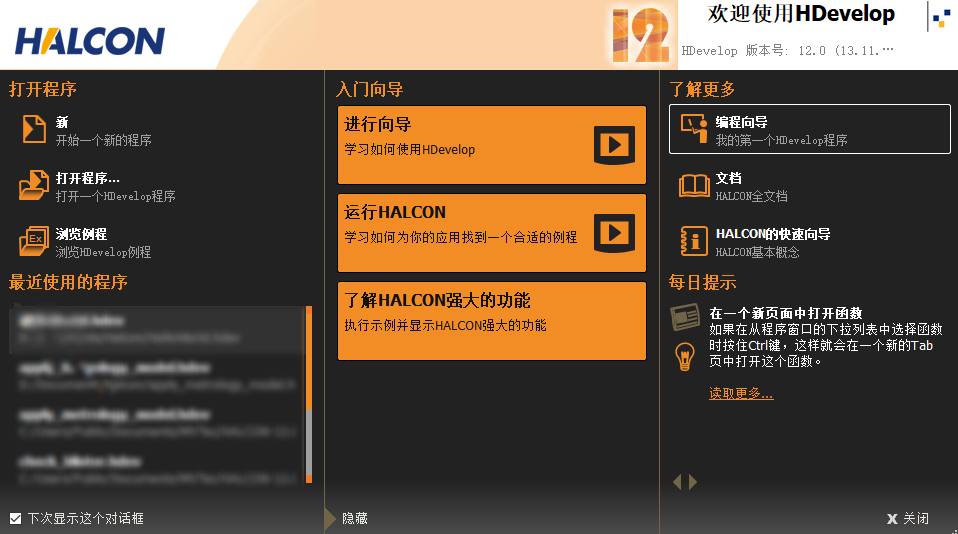This screenshot has height=534, width=958.
Task: Click the new program document icon
Action: pyautogui.click(x=34, y=130)
